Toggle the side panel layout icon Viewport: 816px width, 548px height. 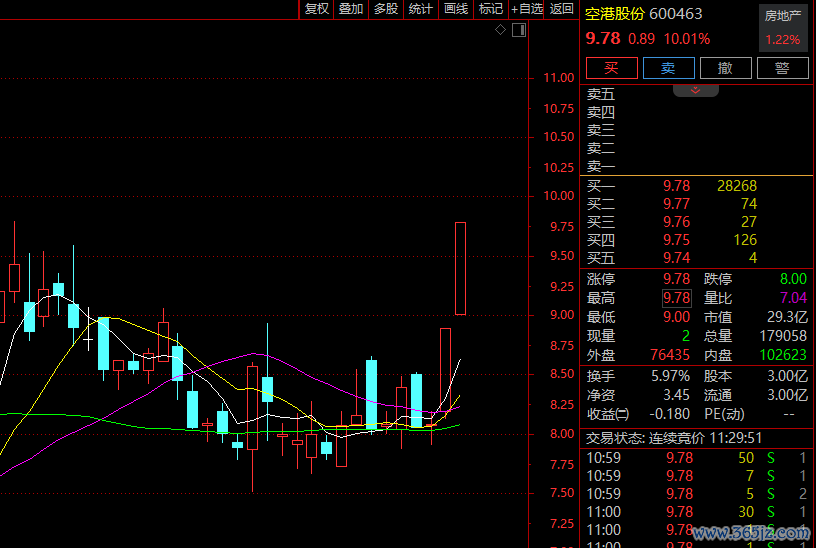point(519,30)
